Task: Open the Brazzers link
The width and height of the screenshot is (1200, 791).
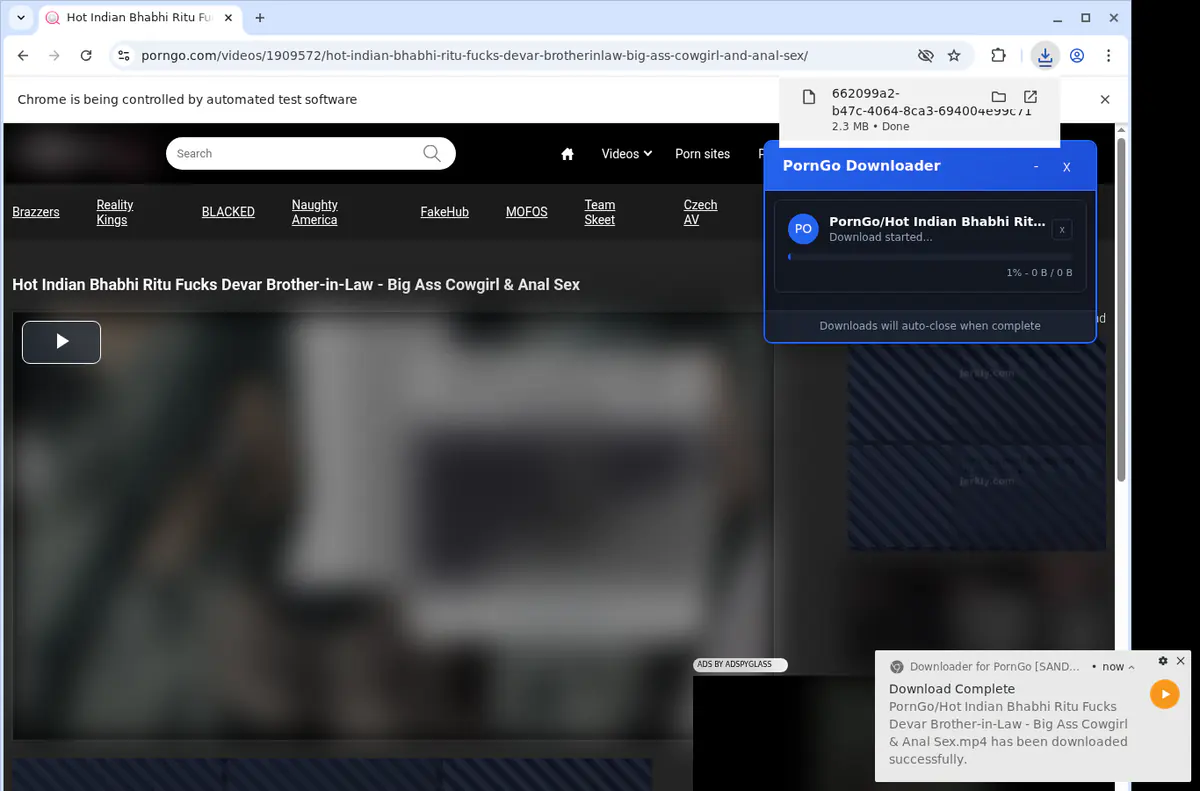Action: coord(36,212)
